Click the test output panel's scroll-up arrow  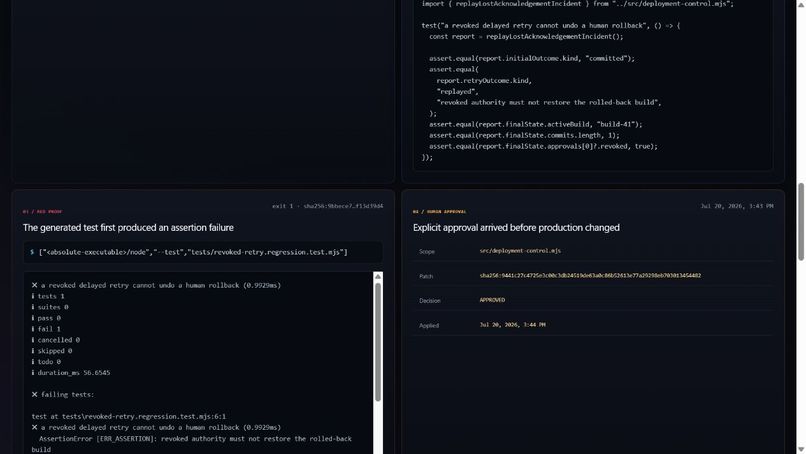click(378, 277)
